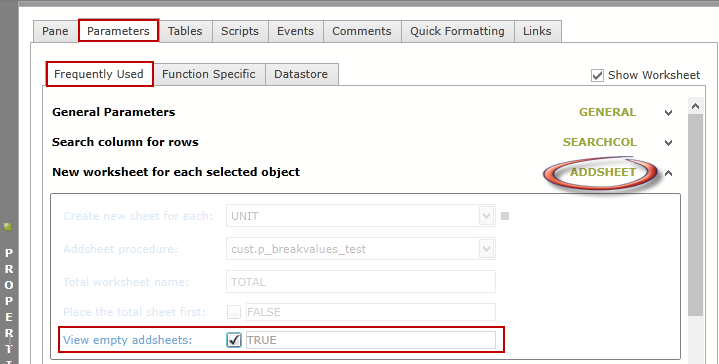Click New worksheet for each selected object heading

(176, 172)
